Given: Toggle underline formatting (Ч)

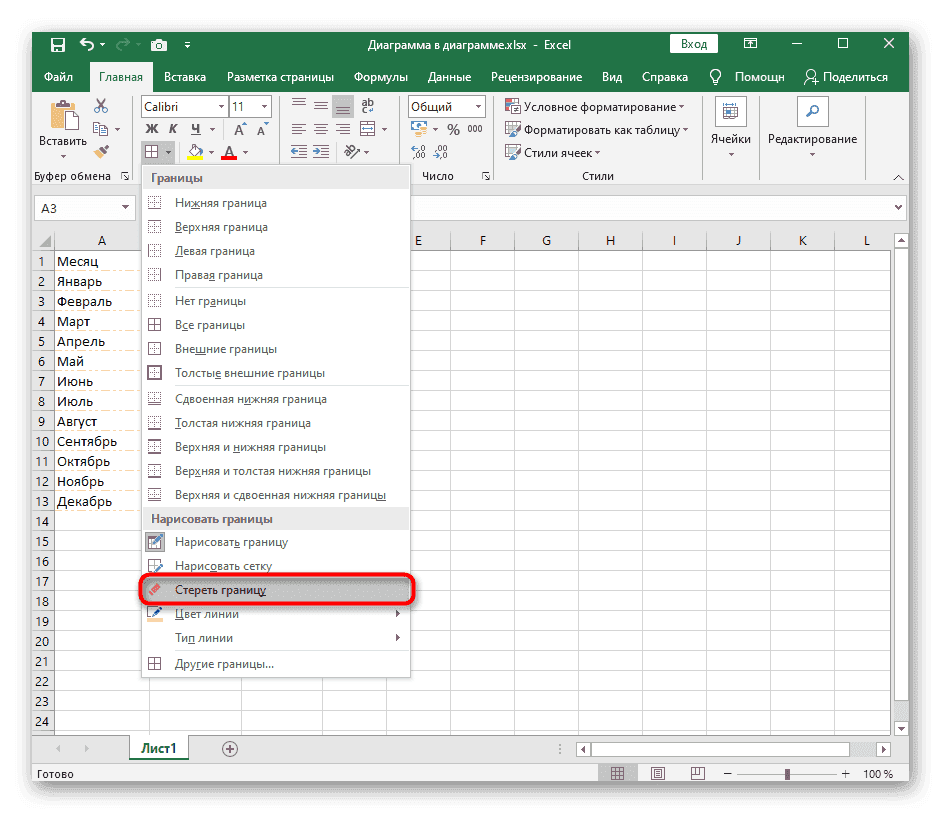Looking at the screenshot, I should 196,129.
